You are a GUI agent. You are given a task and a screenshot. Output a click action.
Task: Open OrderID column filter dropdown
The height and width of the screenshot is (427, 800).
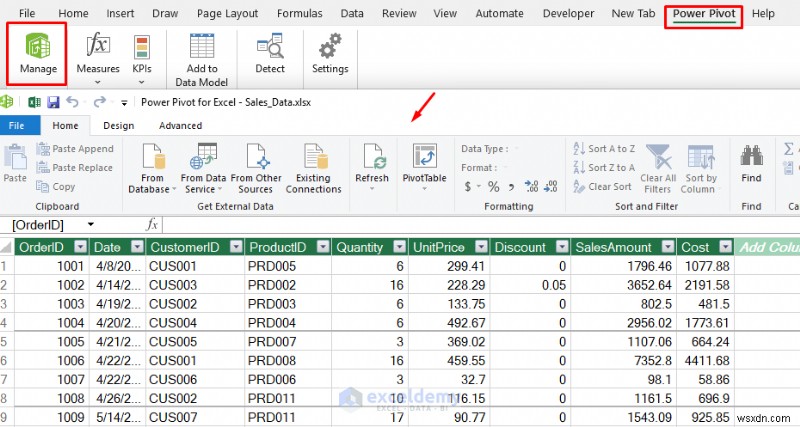click(x=81, y=247)
